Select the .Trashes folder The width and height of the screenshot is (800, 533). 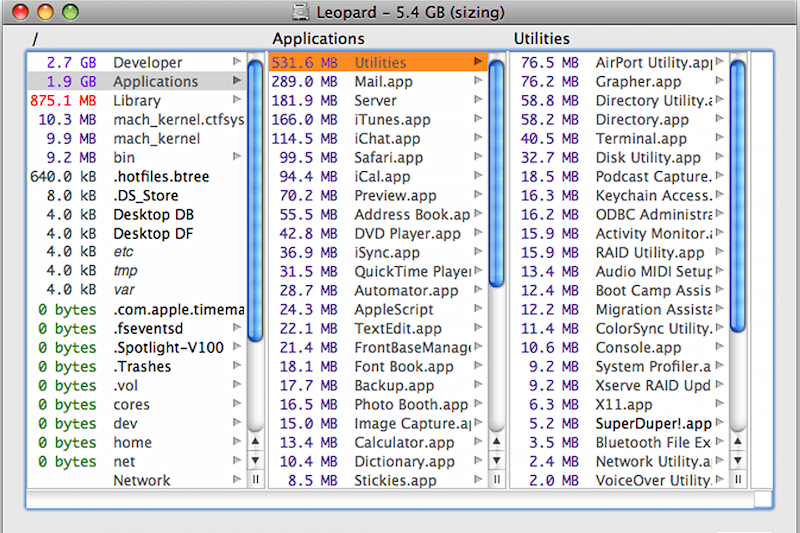[x=137, y=366]
